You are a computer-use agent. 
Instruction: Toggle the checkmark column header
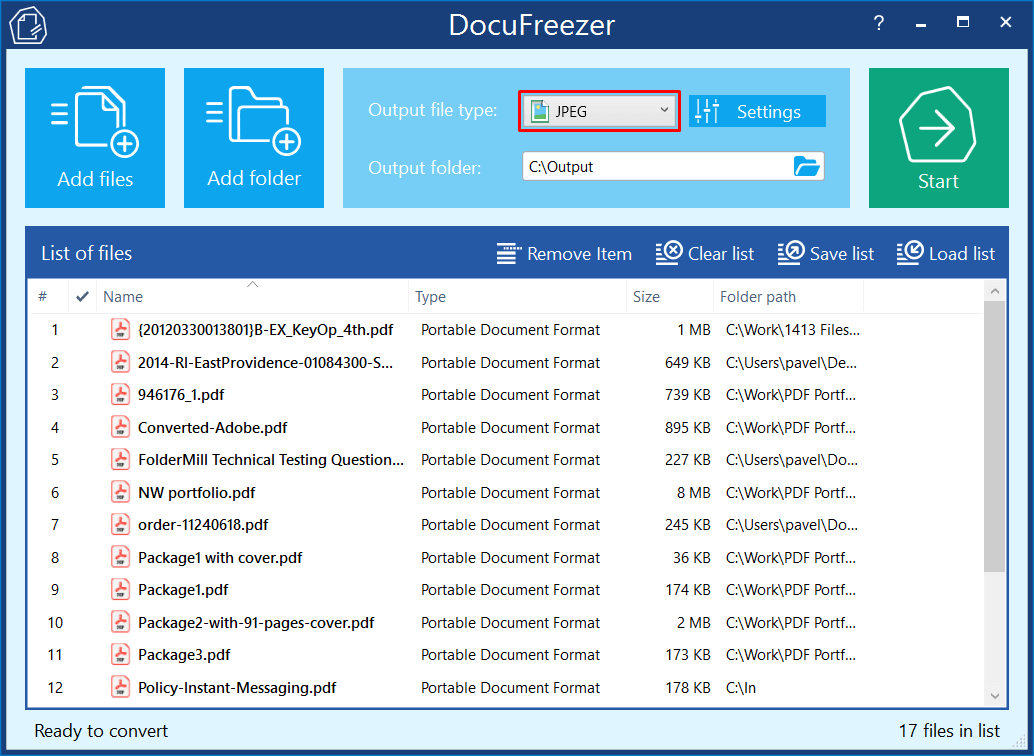point(82,297)
